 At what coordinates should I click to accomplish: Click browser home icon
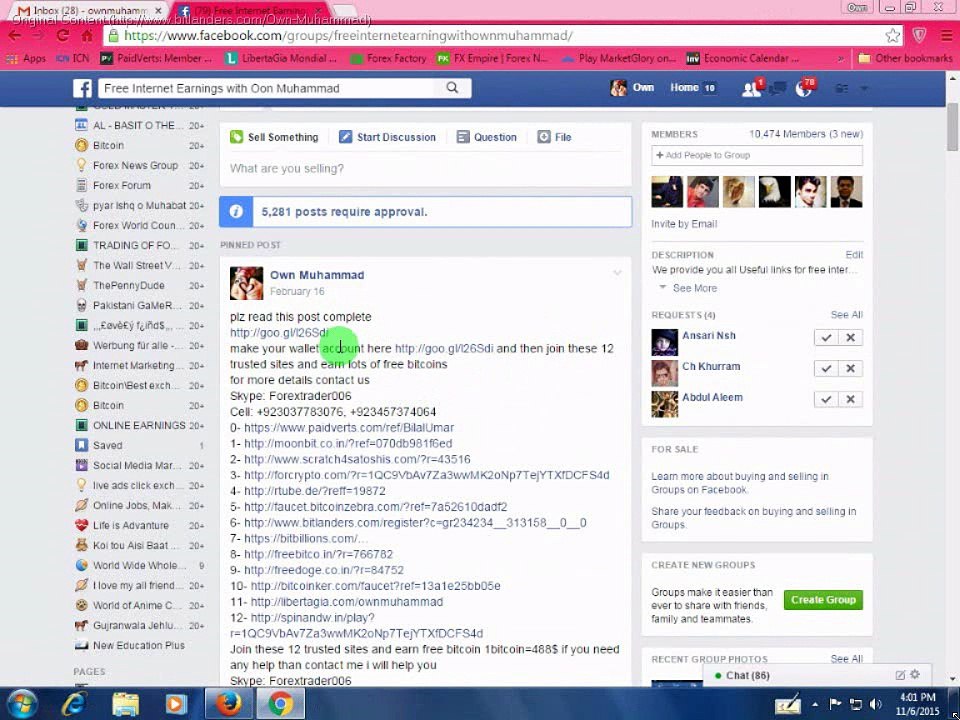click(87, 36)
